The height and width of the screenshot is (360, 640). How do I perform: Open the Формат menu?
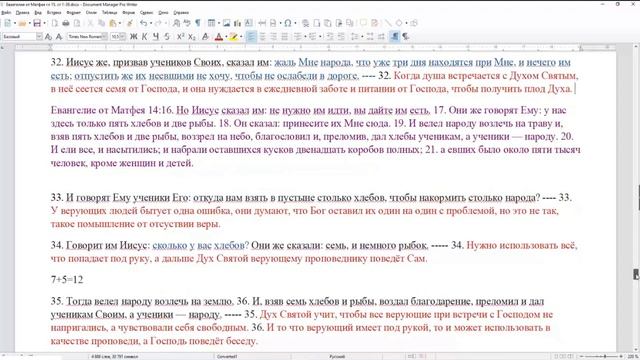click(74, 13)
